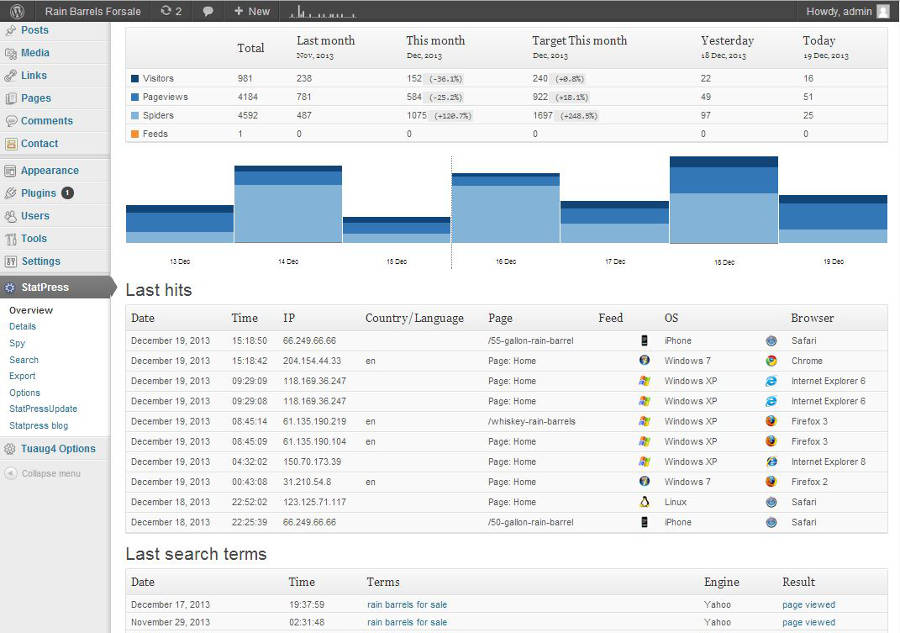Open the Rain Barrels Forsale site link
The width and height of the screenshot is (900, 633).
pos(92,11)
